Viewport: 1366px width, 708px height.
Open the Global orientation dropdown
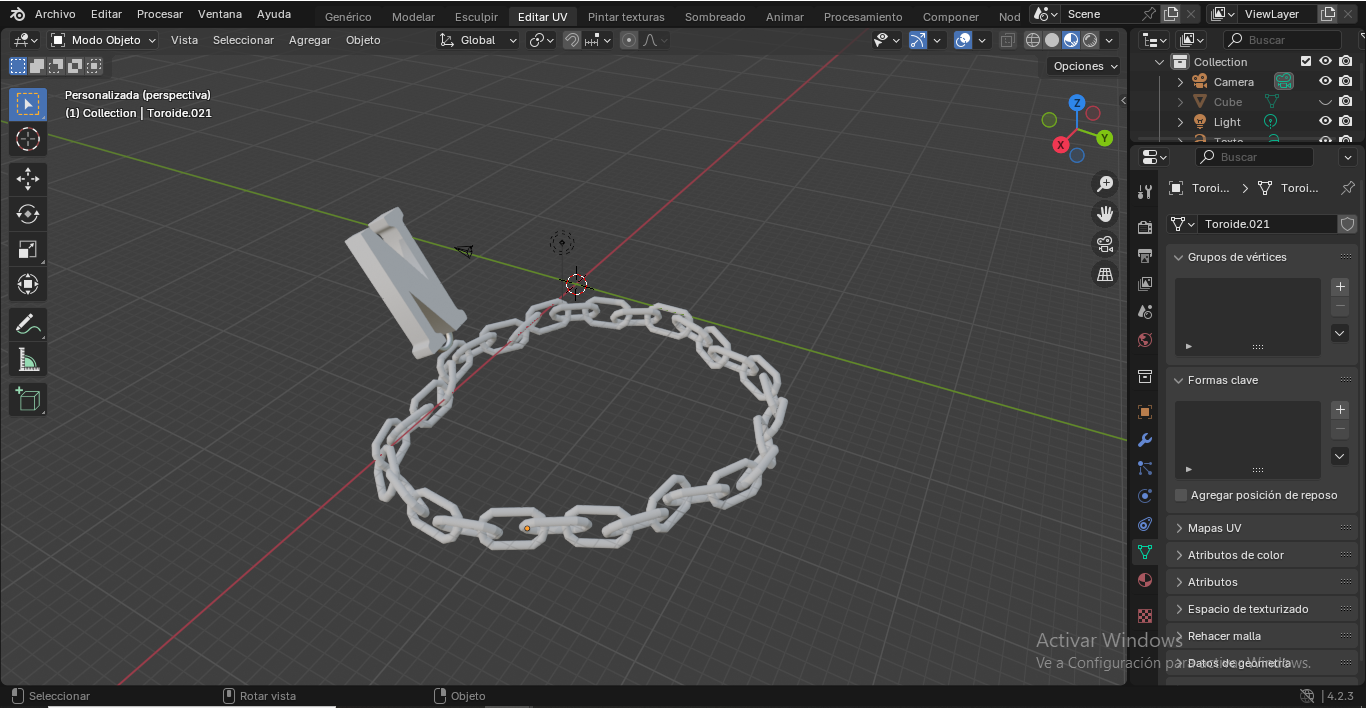point(479,40)
